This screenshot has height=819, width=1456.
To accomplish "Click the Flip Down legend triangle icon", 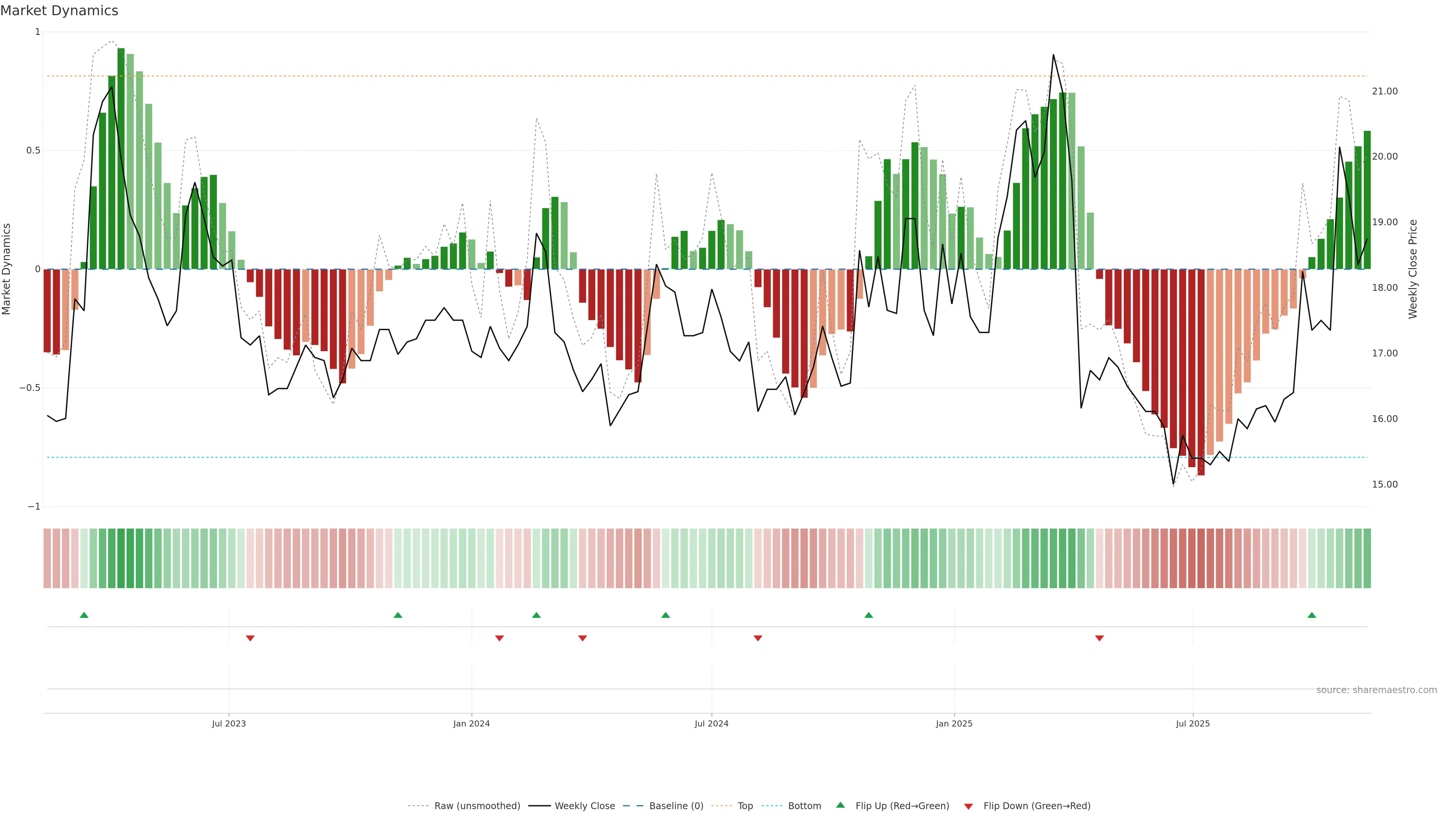I will [968, 806].
